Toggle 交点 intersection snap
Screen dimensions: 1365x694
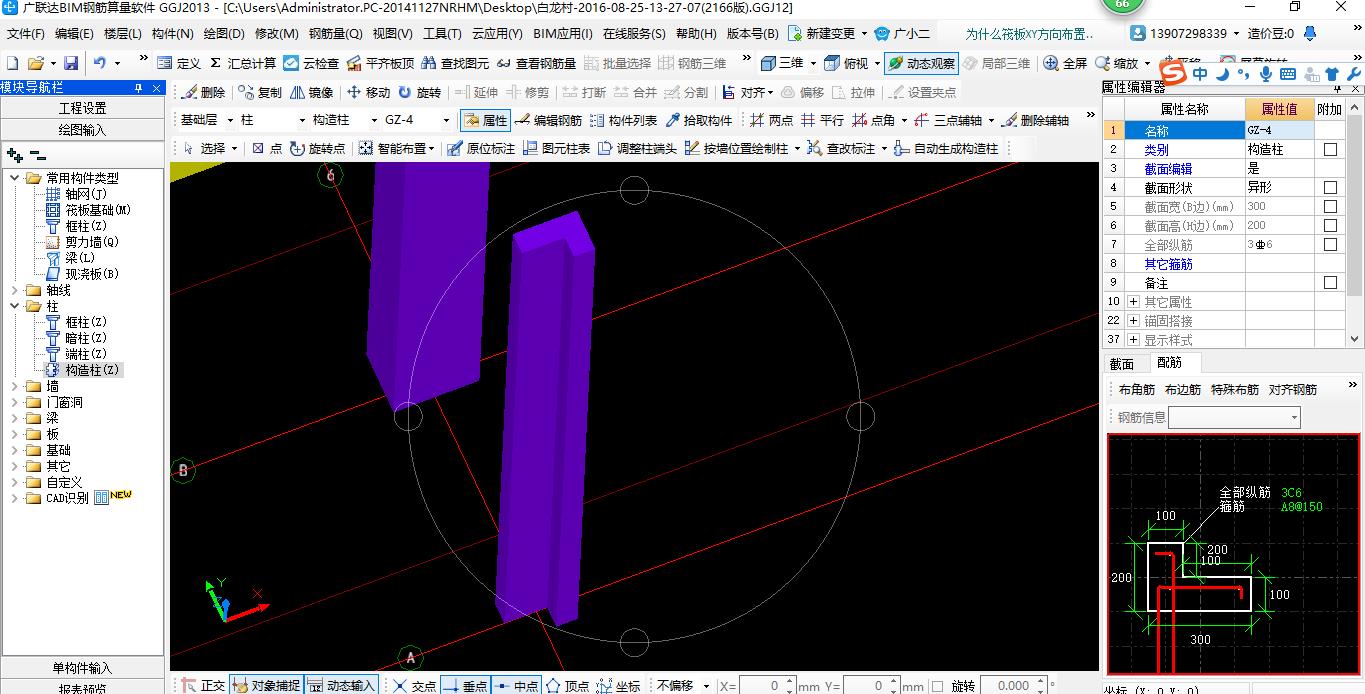(414, 685)
